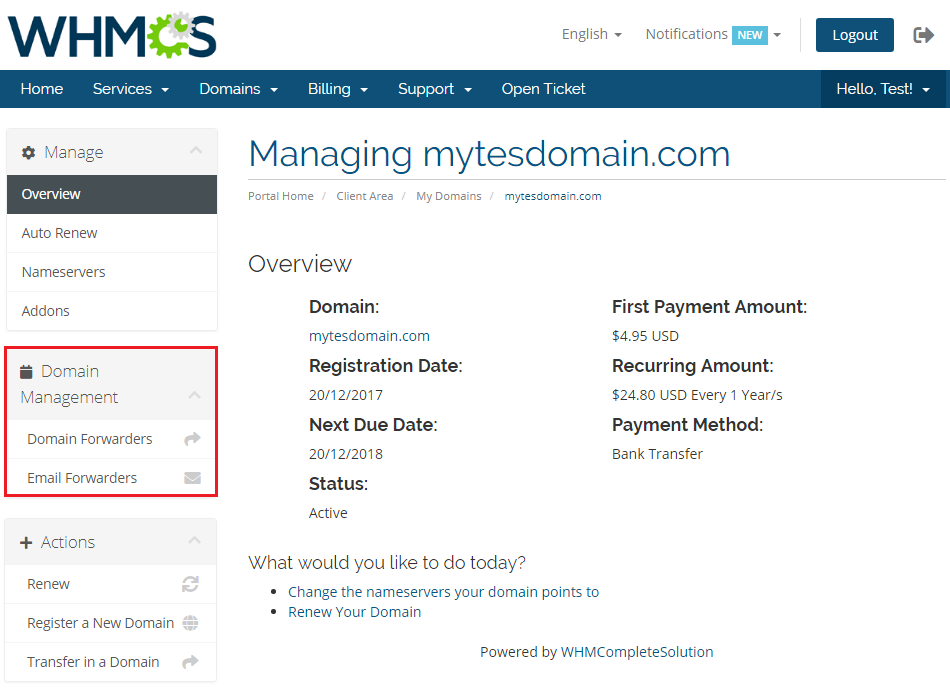This screenshot has width=950, height=691.
Task: Click the Managing mytesdomain.com heading
Action: [490, 154]
